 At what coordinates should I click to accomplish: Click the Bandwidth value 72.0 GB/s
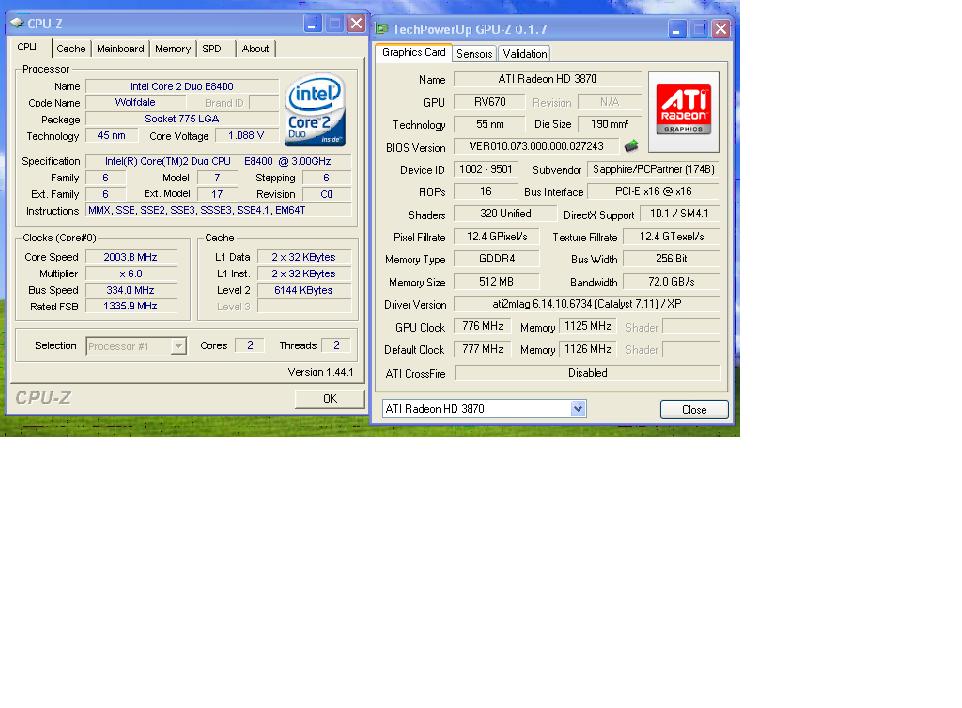tap(672, 282)
